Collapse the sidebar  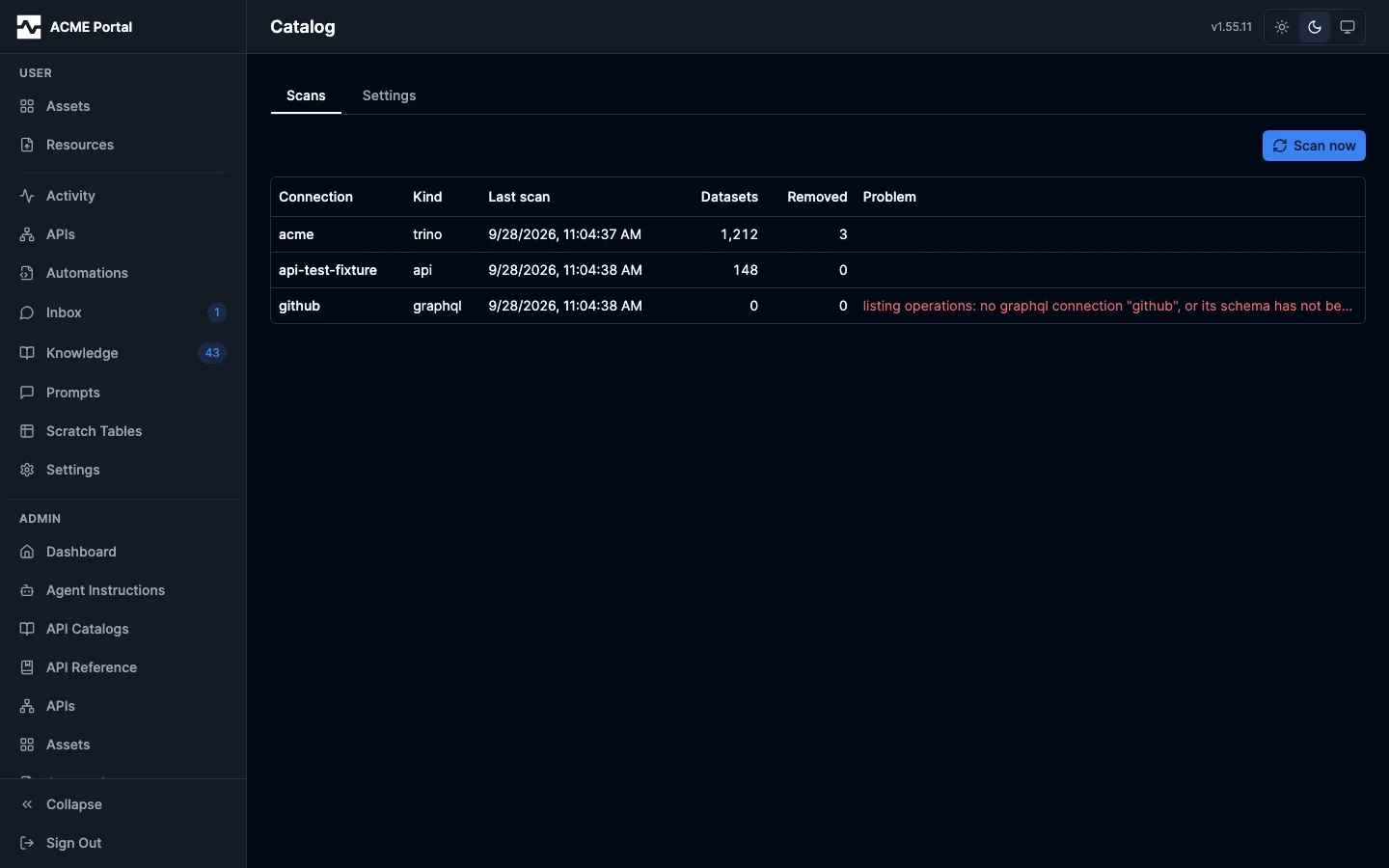(123, 804)
